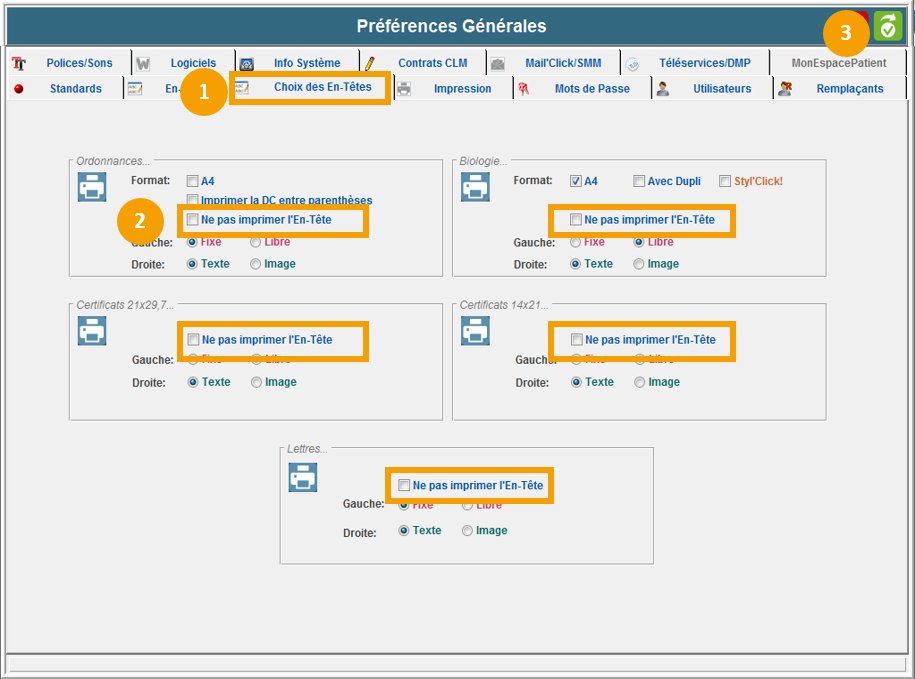Switch to the Mots de Passe tab
The image size is (915, 679).
tap(591, 89)
